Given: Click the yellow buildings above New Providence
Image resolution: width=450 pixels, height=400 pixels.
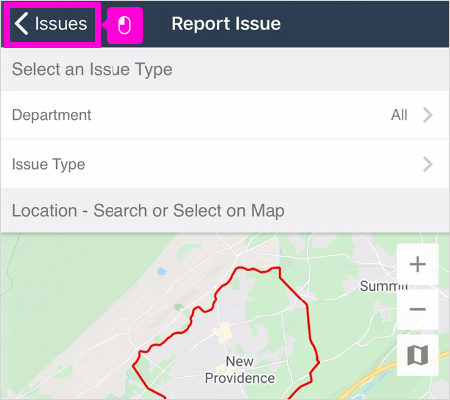Looking at the screenshot, I should point(222,331).
